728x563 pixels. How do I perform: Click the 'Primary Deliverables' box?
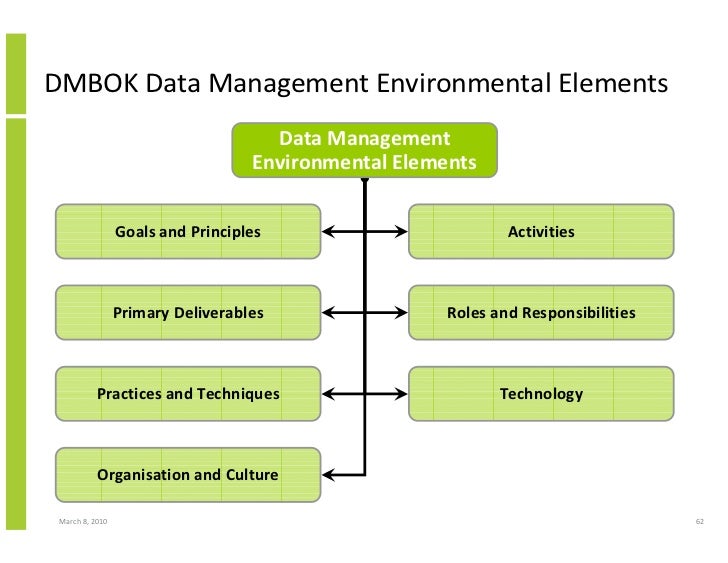pyautogui.click(x=188, y=312)
